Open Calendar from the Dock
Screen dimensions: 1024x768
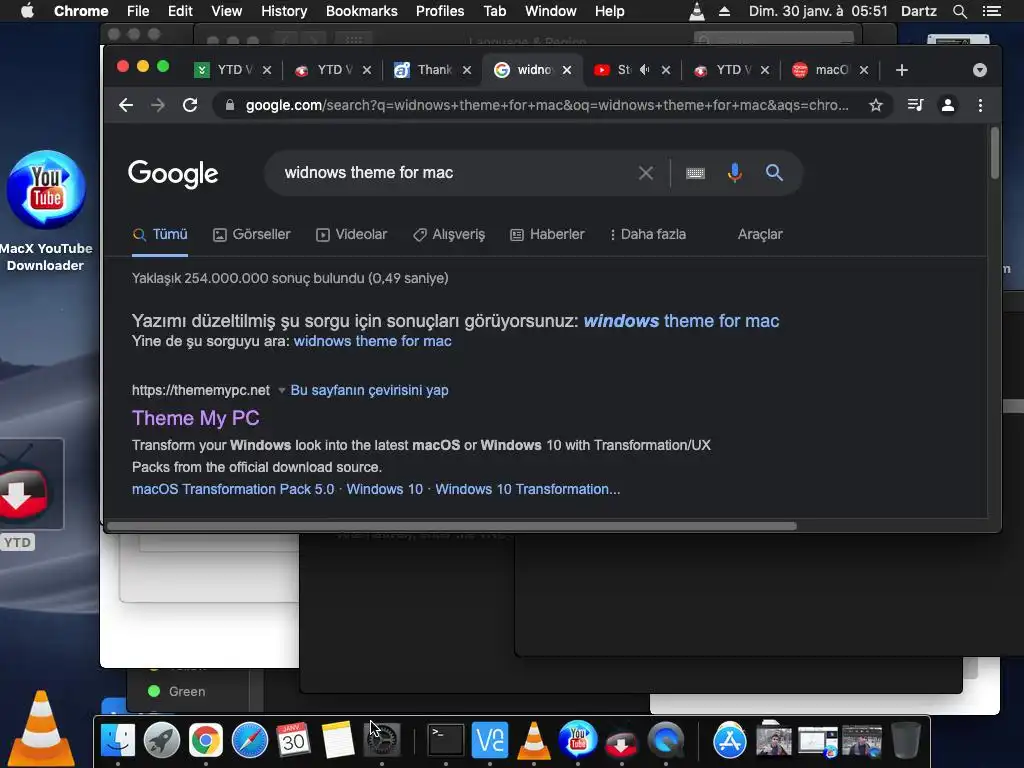(x=293, y=741)
